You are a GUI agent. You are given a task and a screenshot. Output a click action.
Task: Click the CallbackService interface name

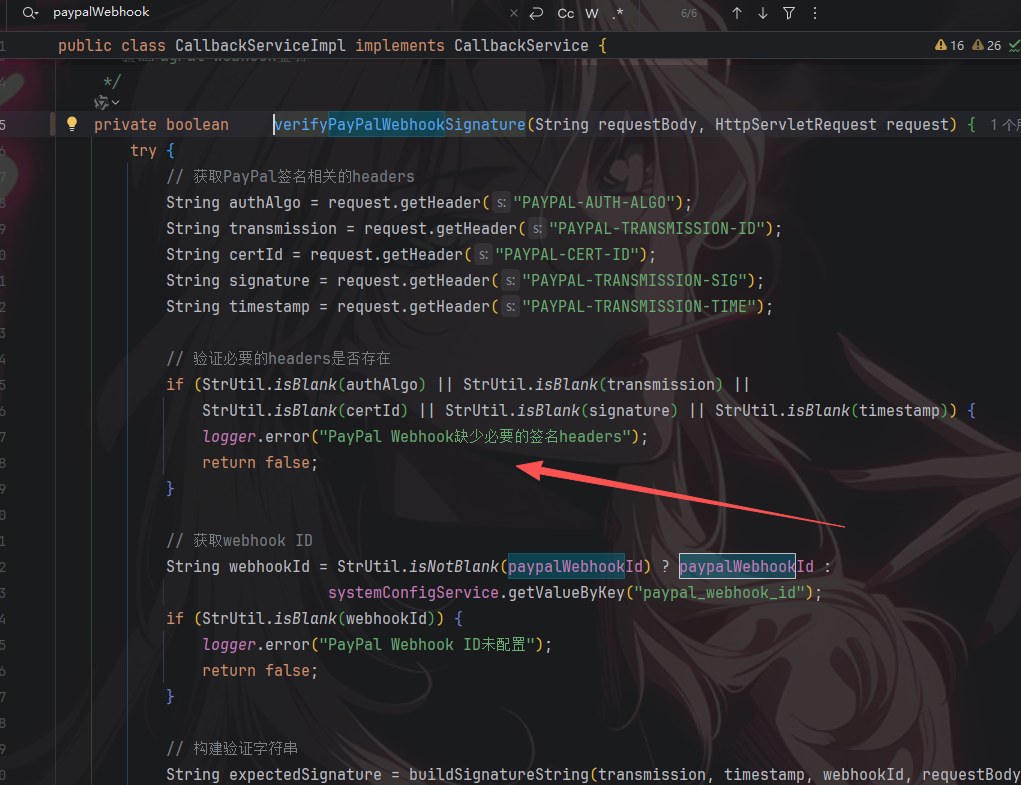(x=521, y=46)
